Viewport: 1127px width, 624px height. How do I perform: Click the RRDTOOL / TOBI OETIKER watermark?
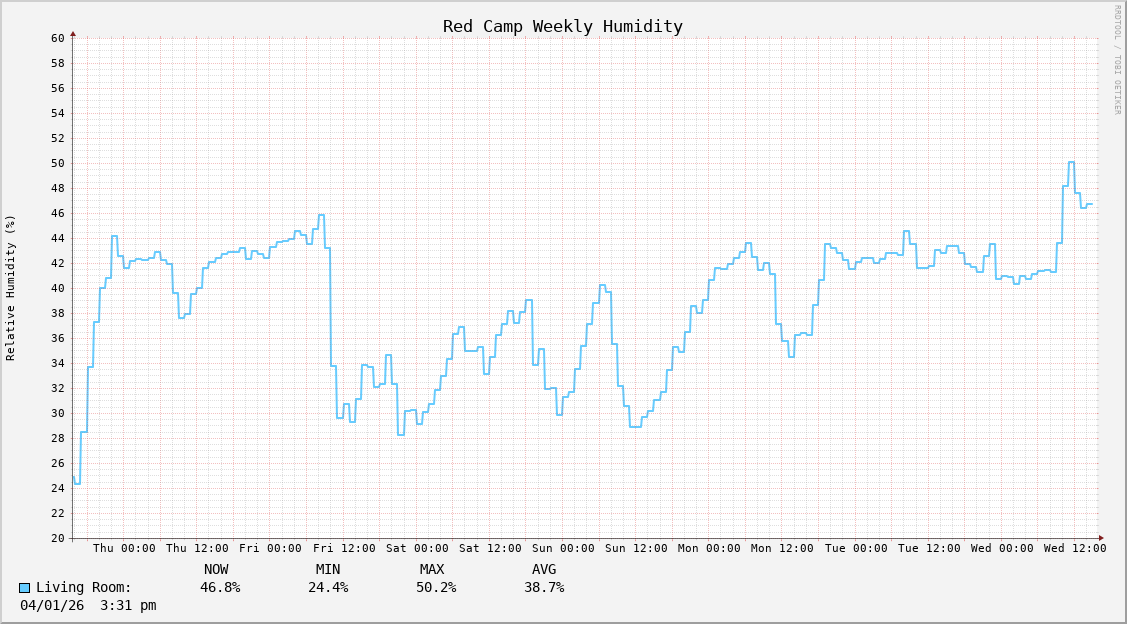1117,60
